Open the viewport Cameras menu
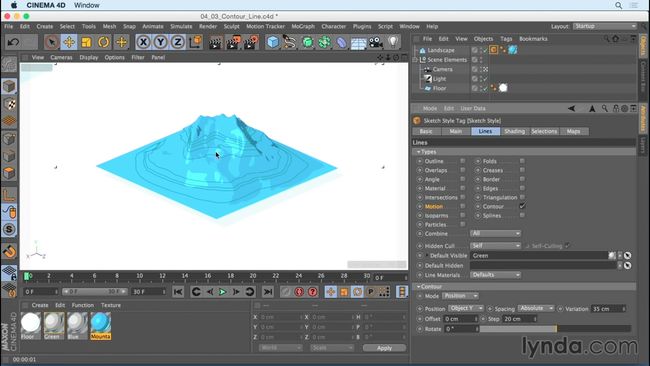Screen dimensions: 650x366 click(61, 57)
